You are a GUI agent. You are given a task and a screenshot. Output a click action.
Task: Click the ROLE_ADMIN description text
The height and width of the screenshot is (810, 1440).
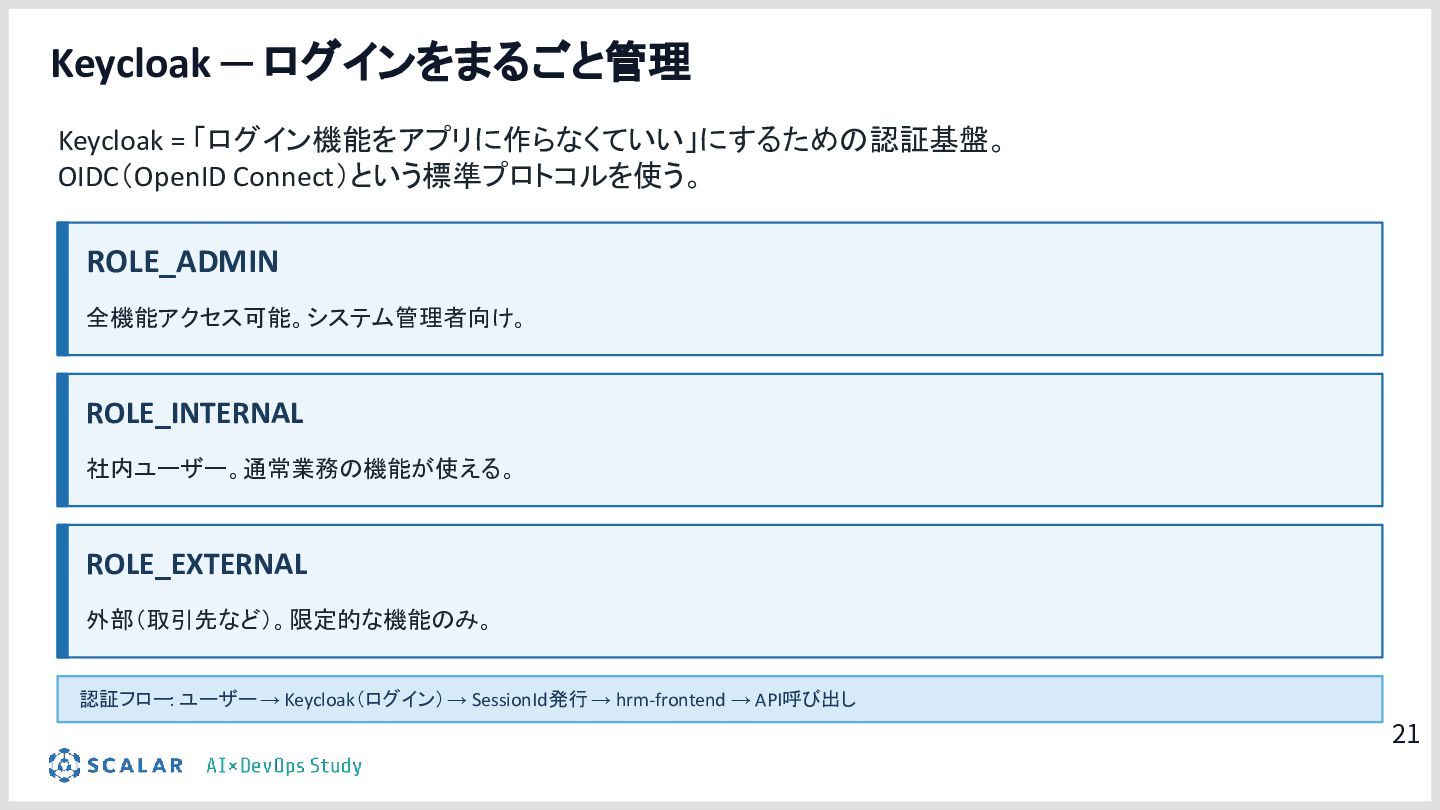tap(306, 319)
